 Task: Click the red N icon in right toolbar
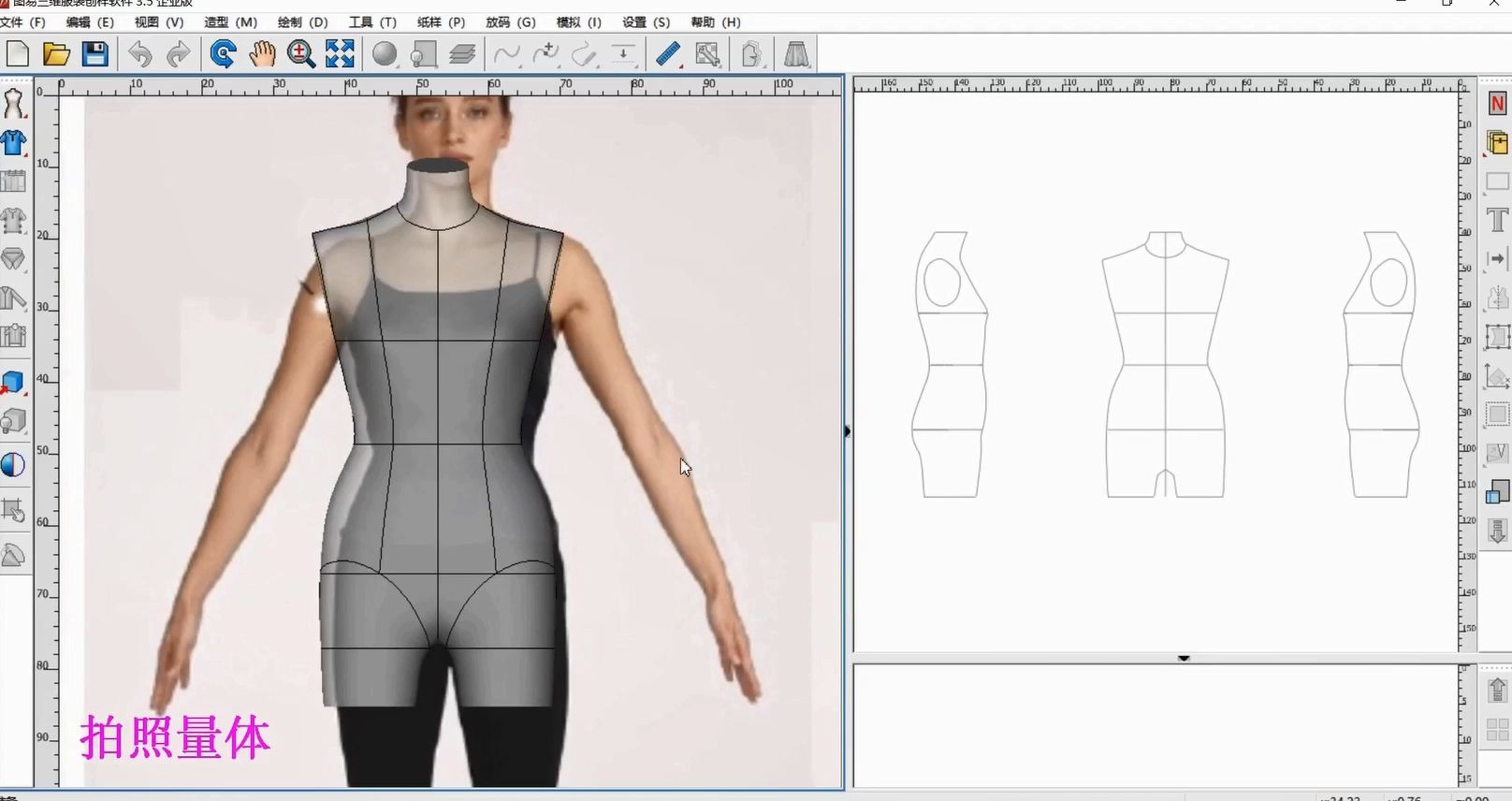click(x=1497, y=104)
